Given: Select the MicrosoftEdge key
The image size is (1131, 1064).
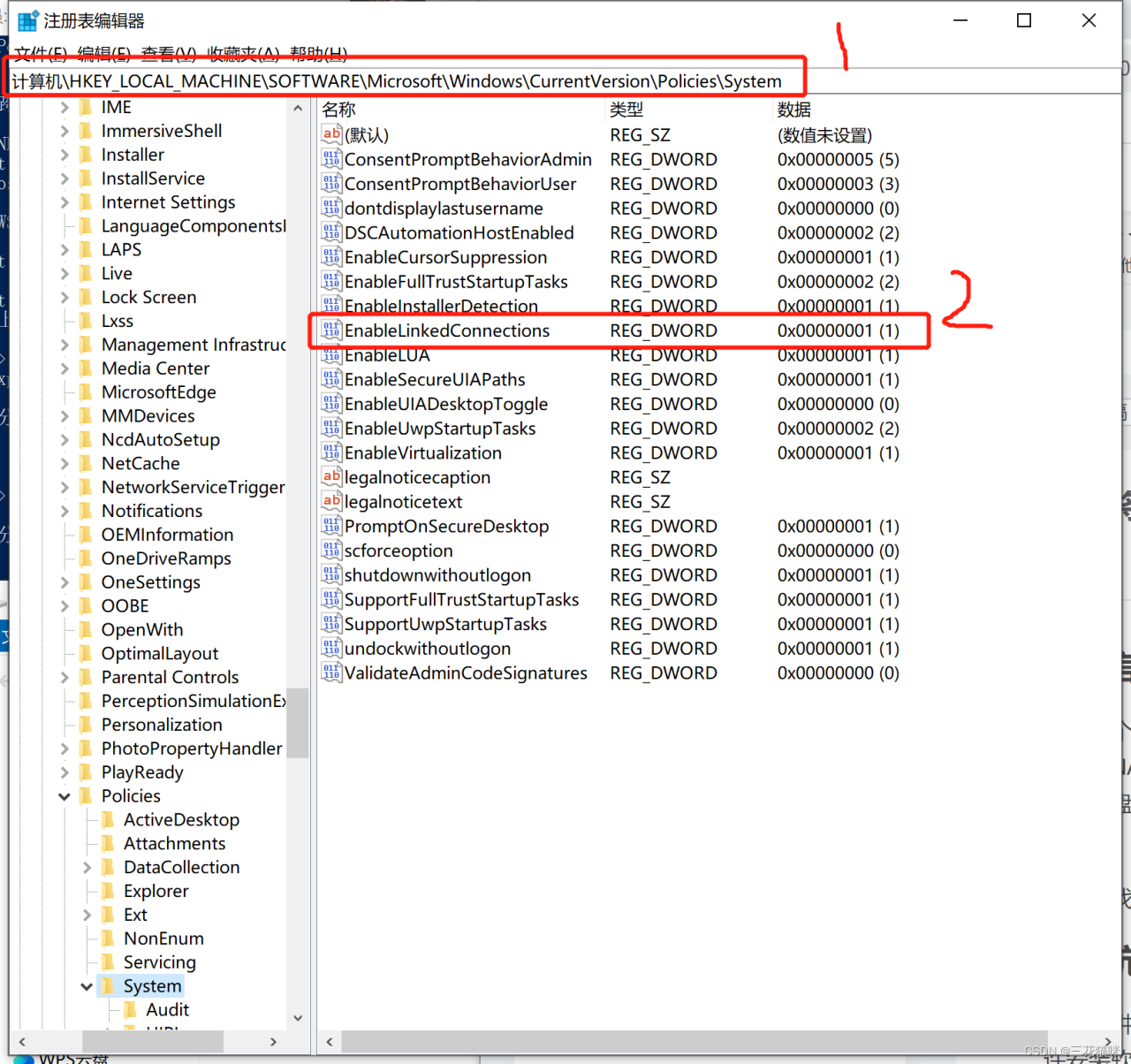Looking at the screenshot, I should pyautogui.click(x=159, y=392).
